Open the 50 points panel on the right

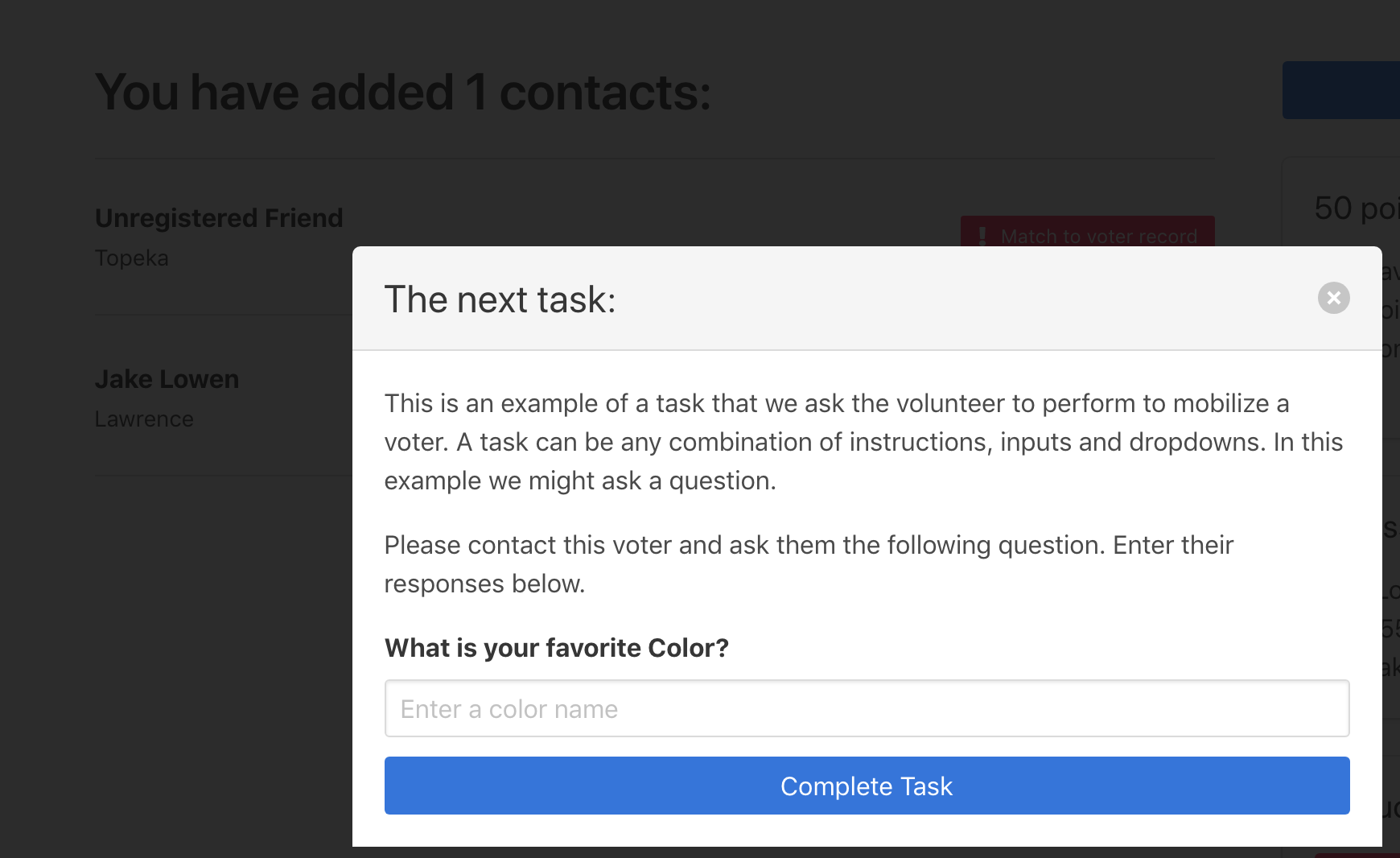click(1352, 208)
